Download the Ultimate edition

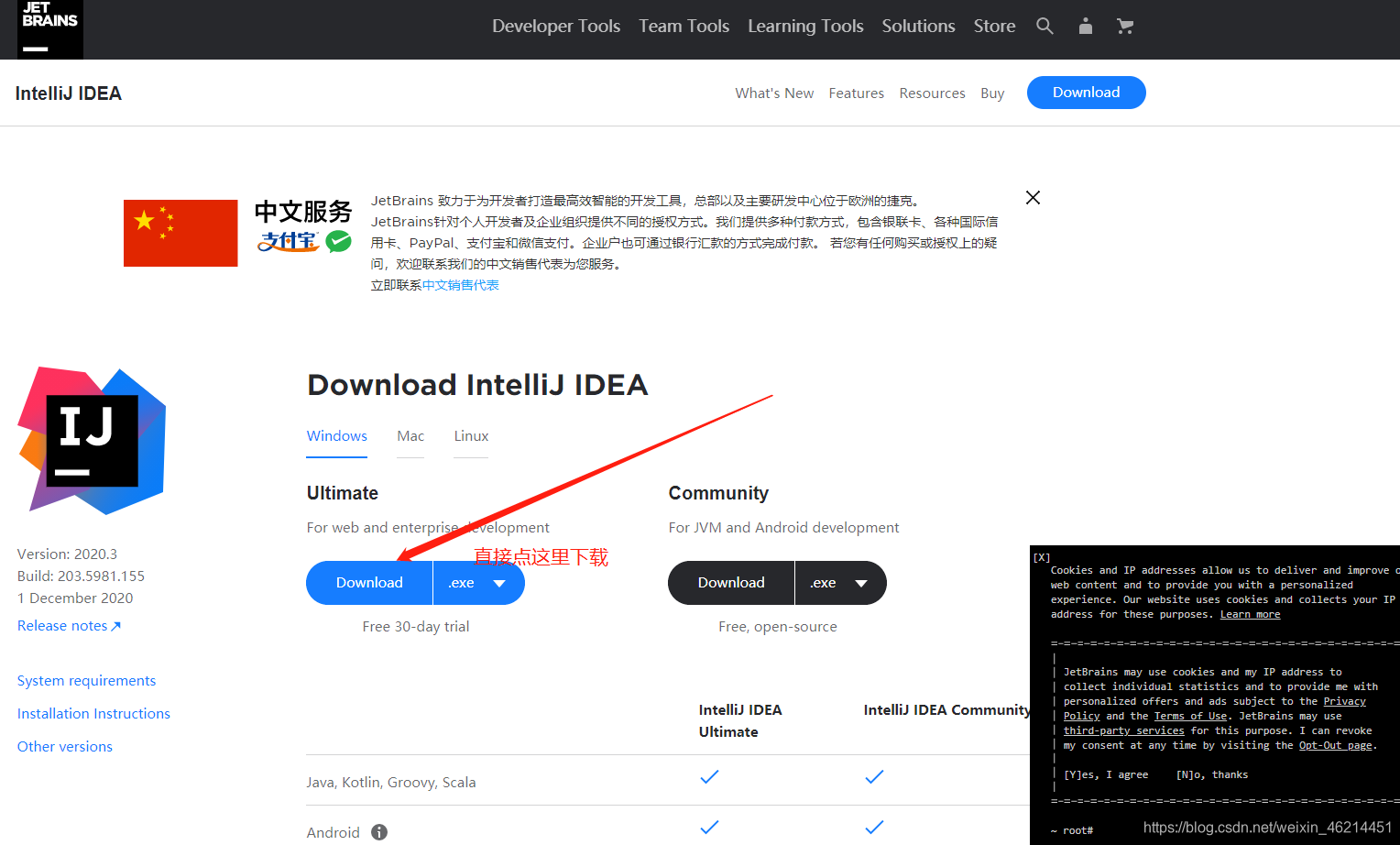pyautogui.click(x=369, y=583)
